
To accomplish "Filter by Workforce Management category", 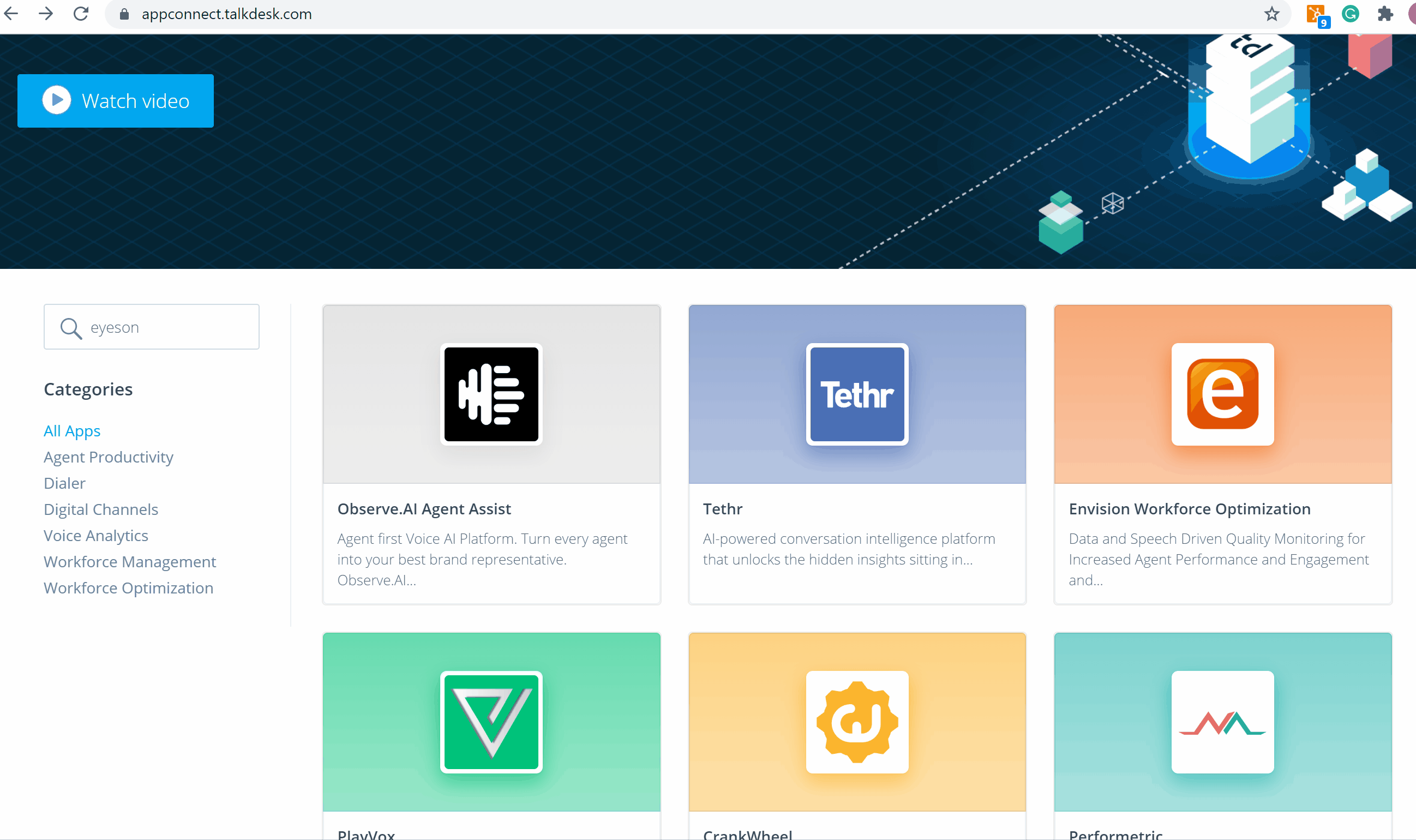I will pos(130,561).
